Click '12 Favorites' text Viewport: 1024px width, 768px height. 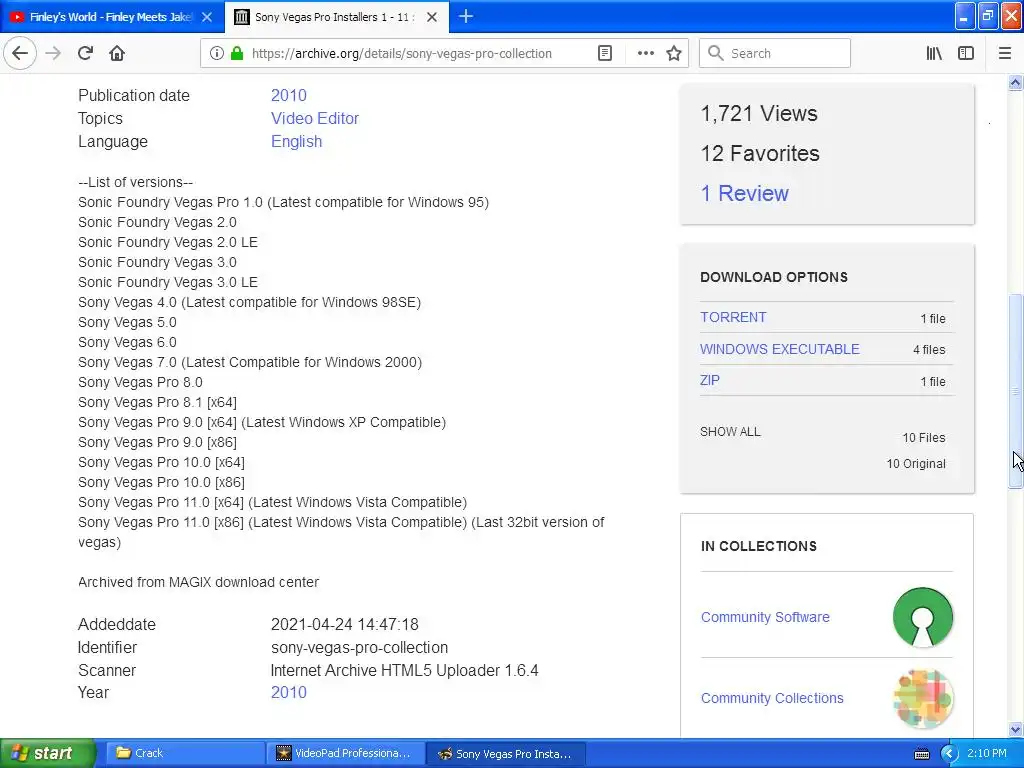760,153
